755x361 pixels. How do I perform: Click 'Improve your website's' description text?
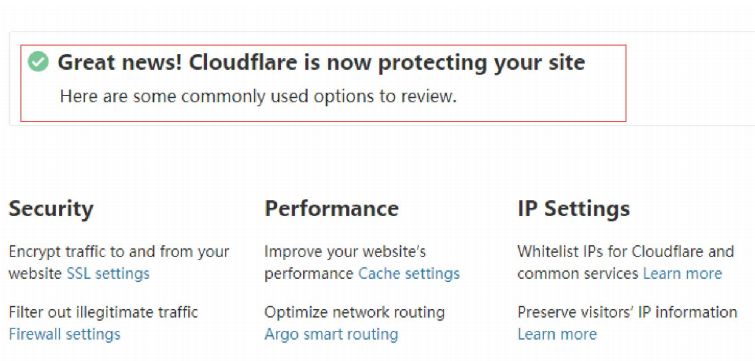(x=345, y=252)
